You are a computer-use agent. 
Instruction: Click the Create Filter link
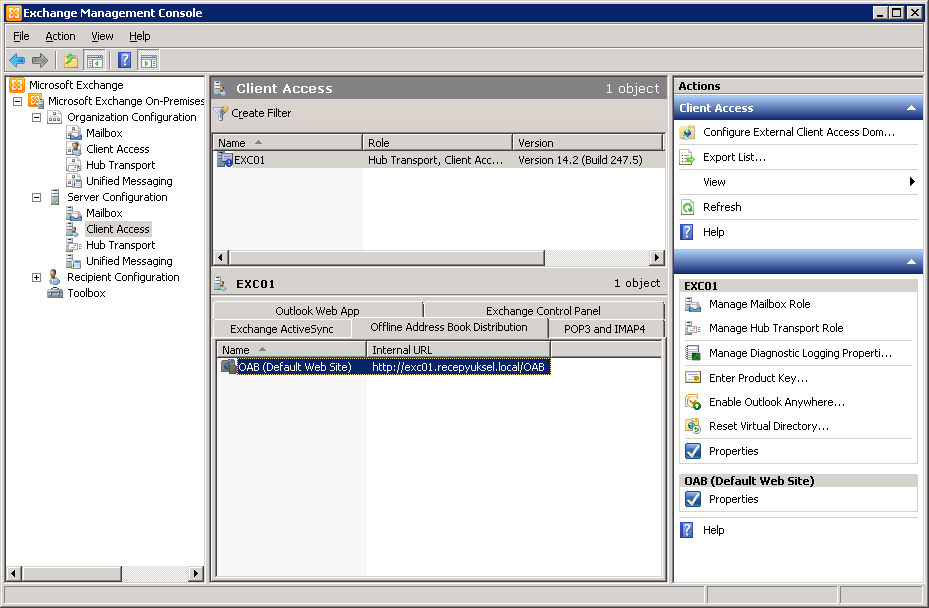261,113
